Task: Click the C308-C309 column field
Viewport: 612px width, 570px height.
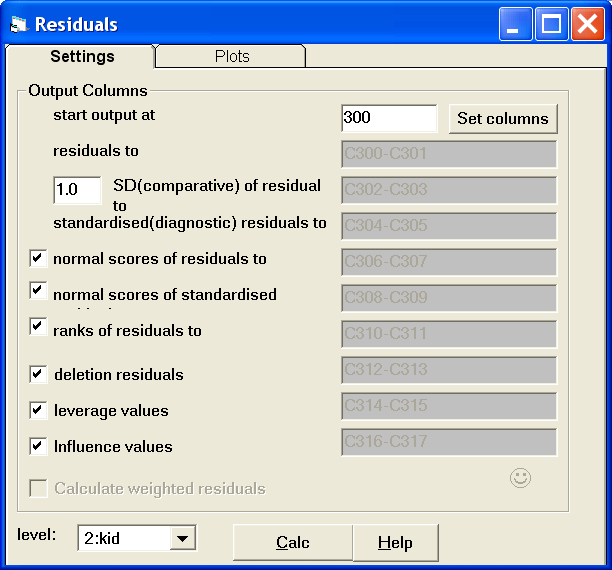Action: point(449,298)
